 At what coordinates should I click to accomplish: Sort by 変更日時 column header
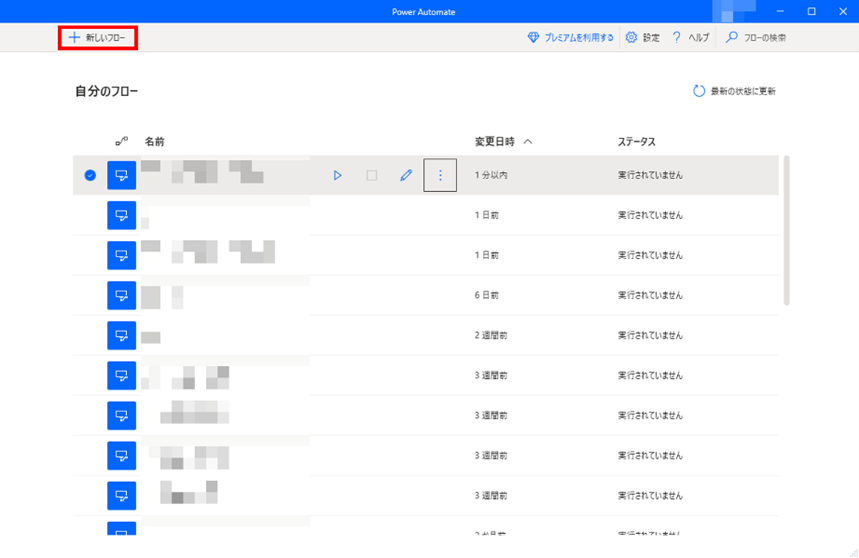click(x=495, y=142)
